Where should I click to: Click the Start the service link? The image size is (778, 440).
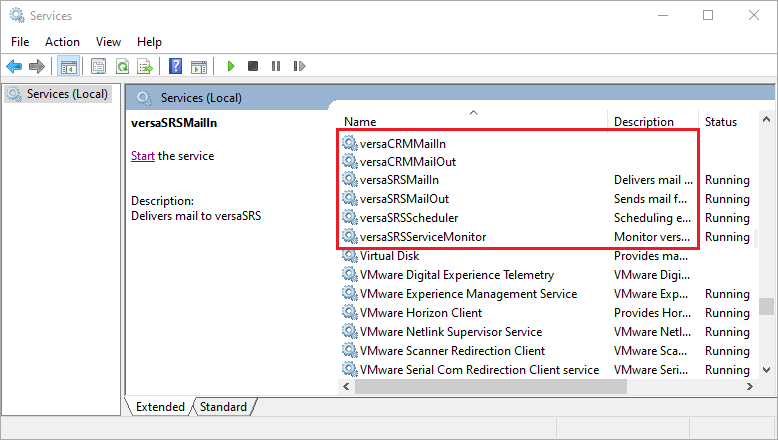143,156
